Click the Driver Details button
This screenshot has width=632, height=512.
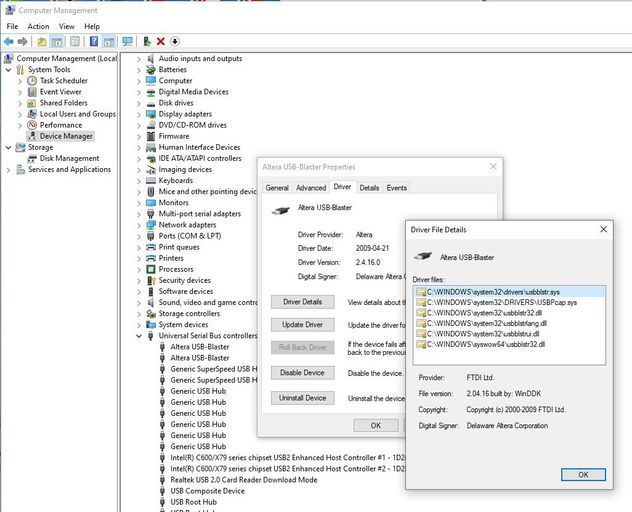pos(302,302)
